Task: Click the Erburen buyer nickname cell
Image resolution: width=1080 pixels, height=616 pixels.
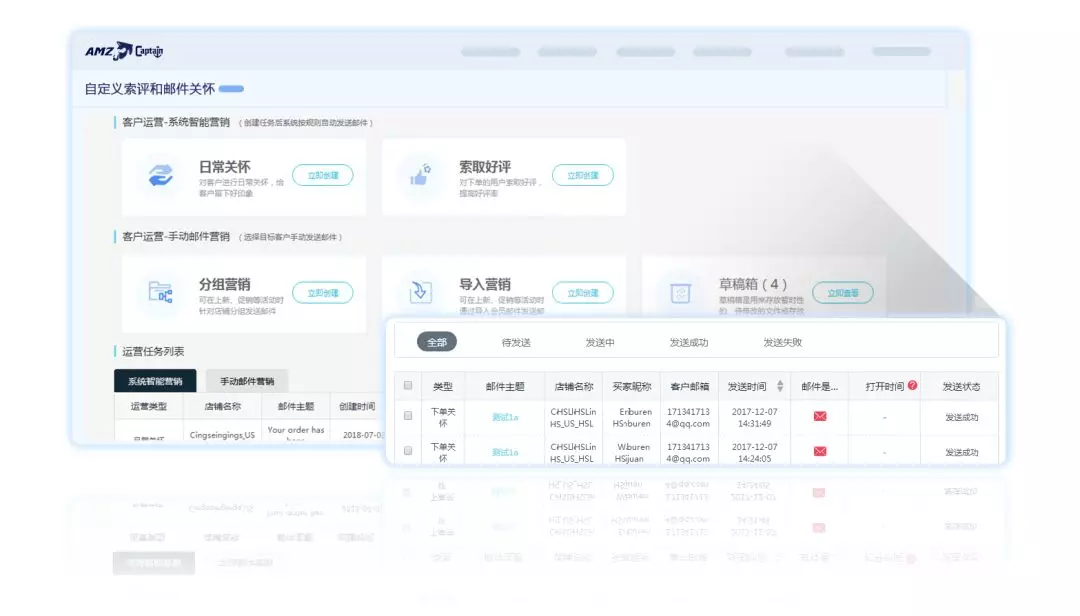Action: pyautogui.click(x=632, y=418)
